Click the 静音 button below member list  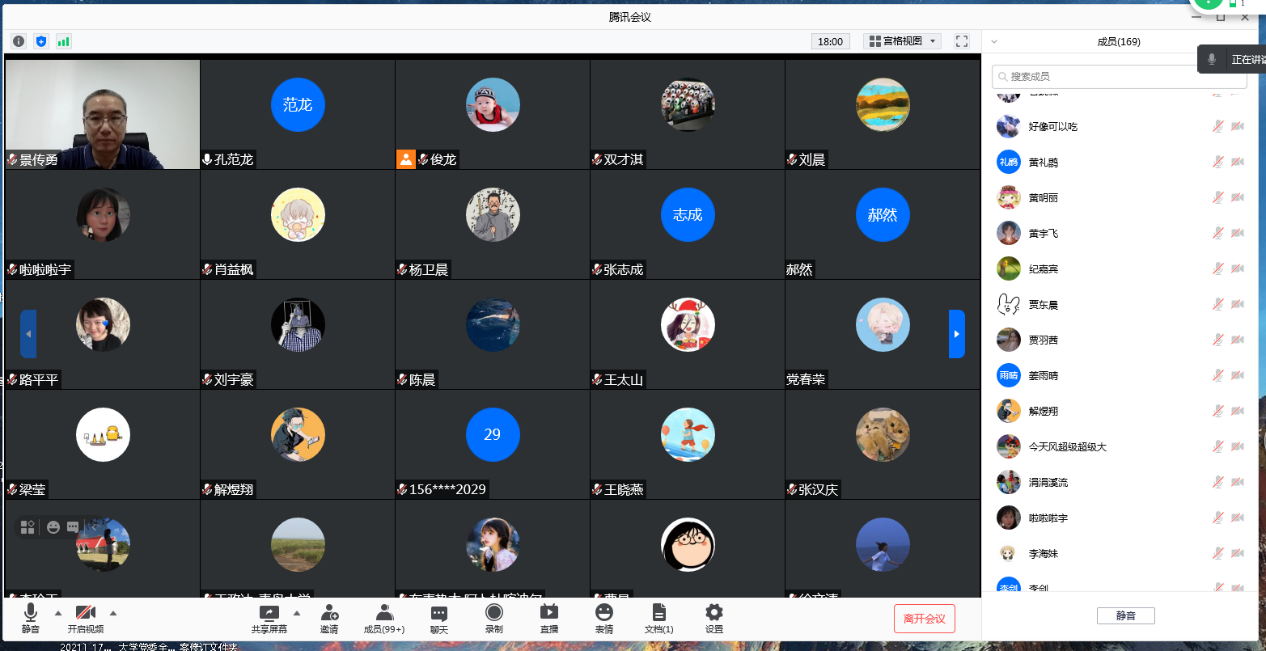click(1125, 616)
